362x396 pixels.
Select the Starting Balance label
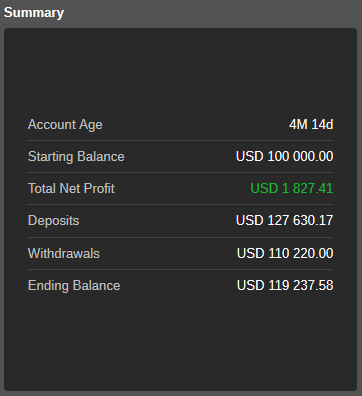point(76,157)
